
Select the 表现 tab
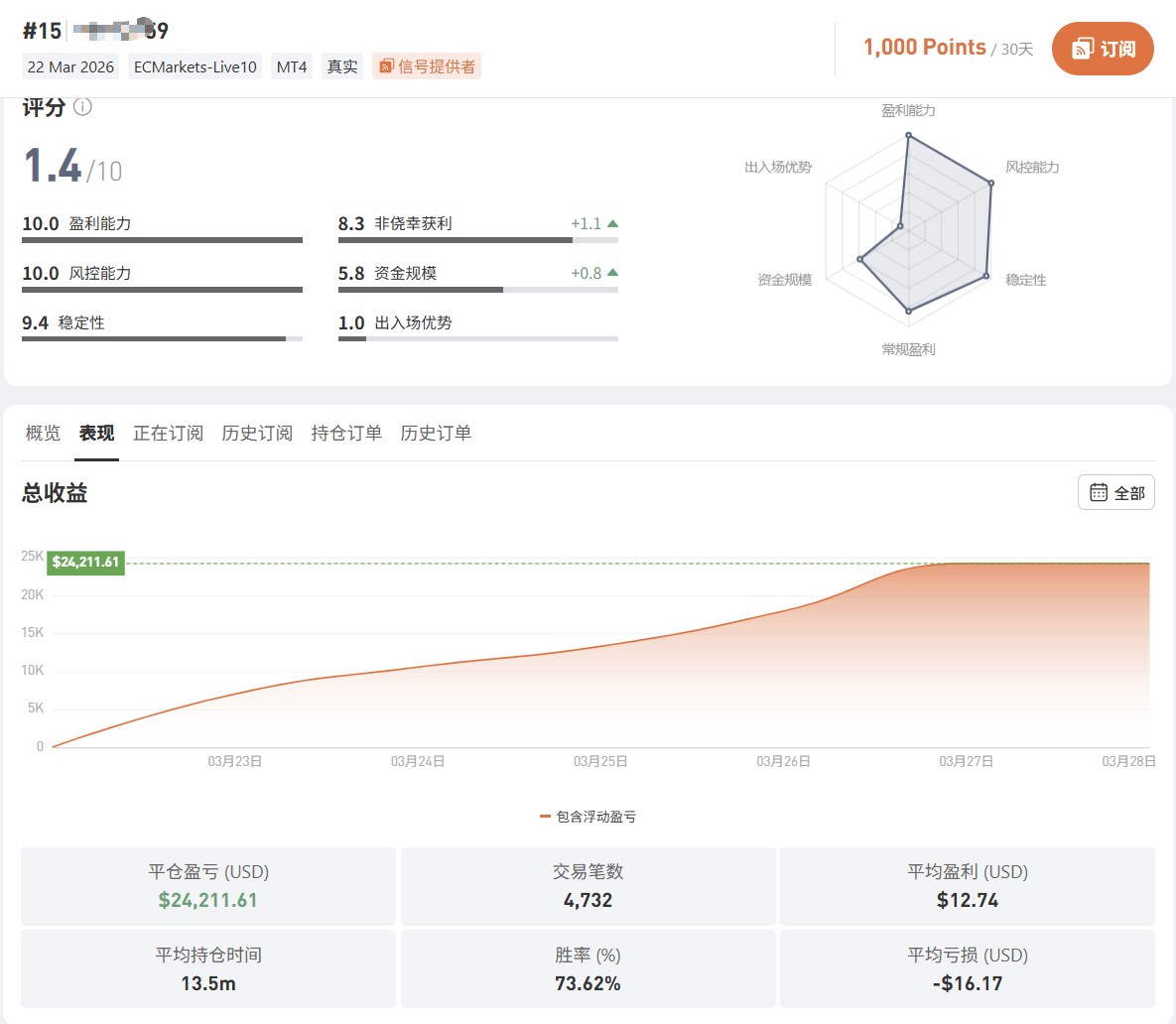[x=97, y=433]
